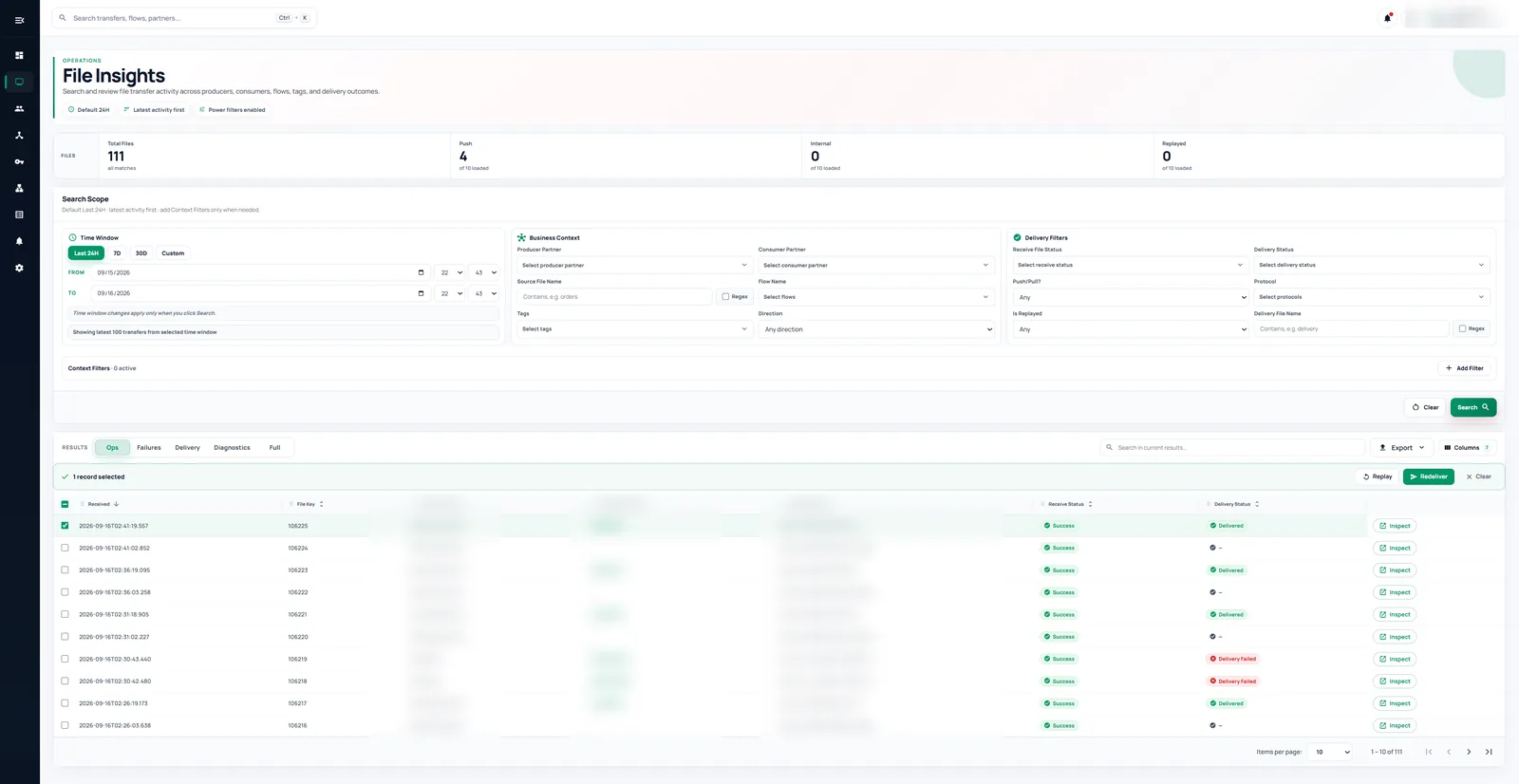Screen dimensions: 1519x784
Task: Enable Regex for Delivery File Name
Action: pyautogui.click(x=1462, y=328)
